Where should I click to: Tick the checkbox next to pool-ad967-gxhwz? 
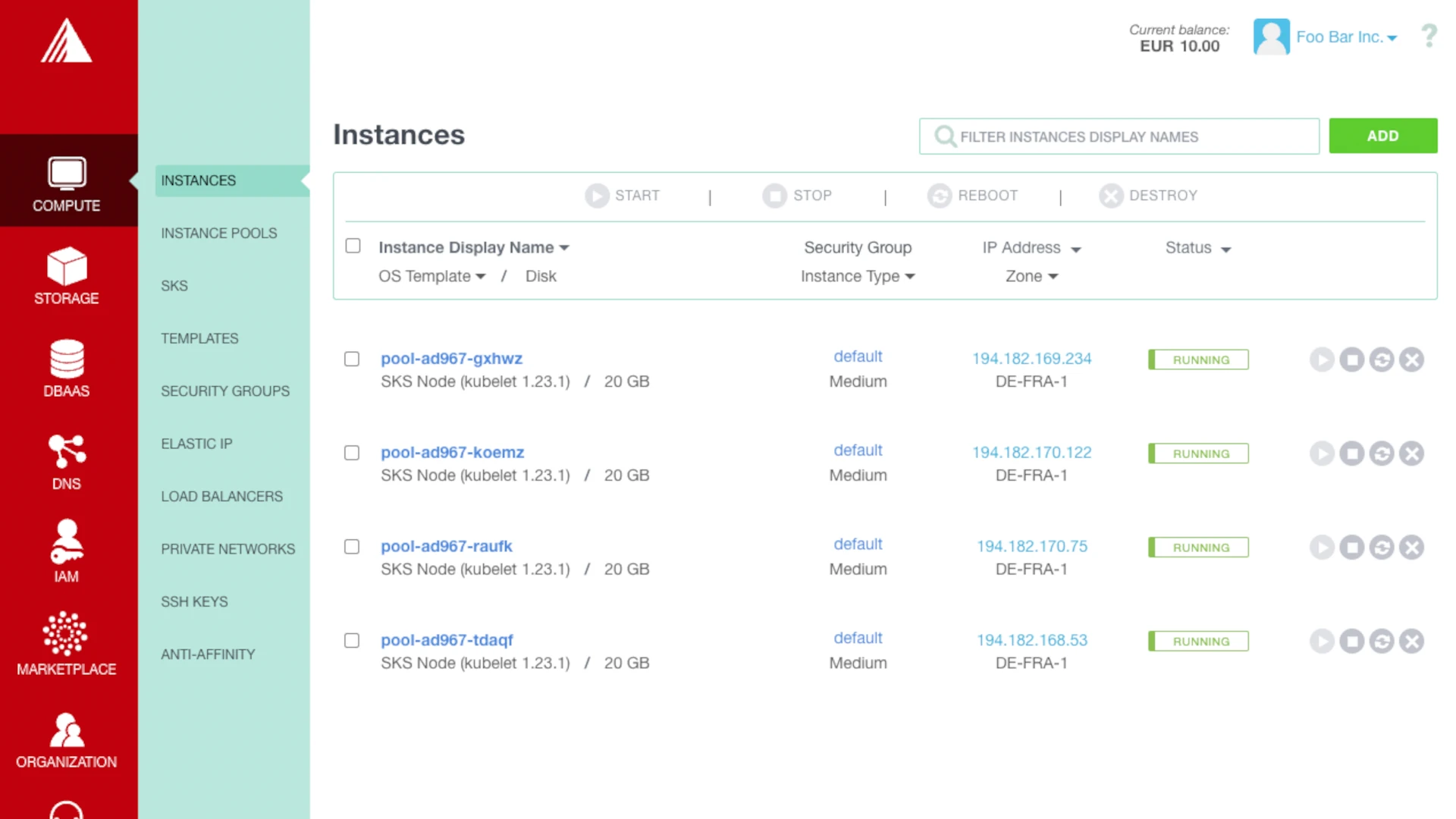[352, 359]
